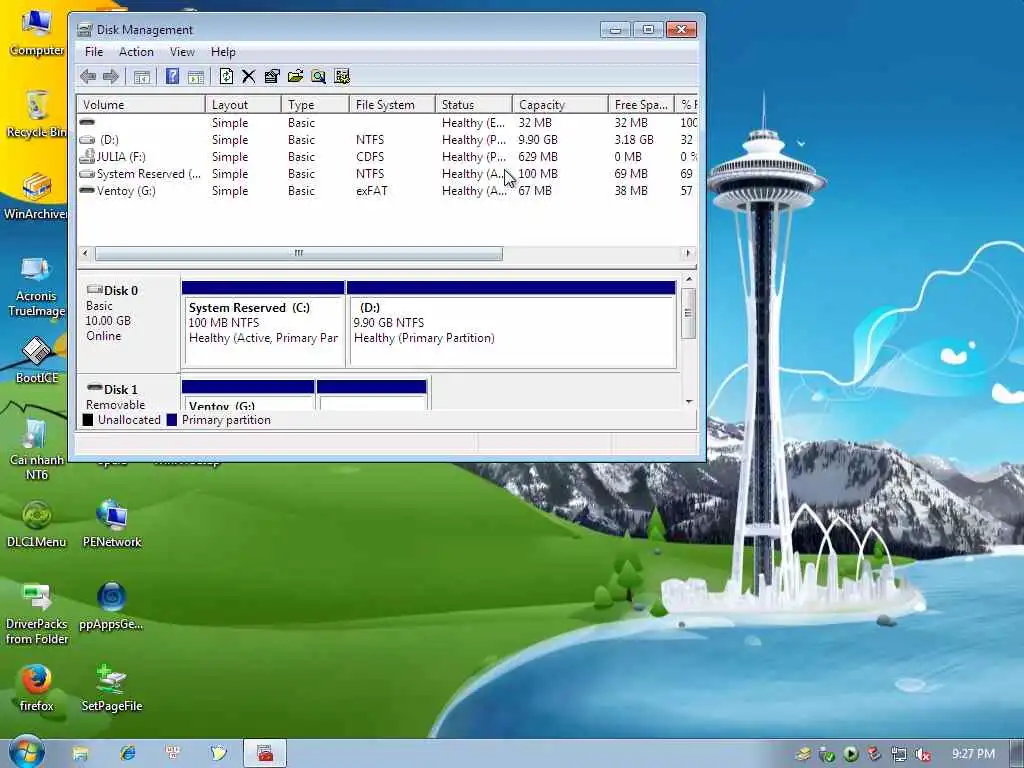Open the blue Help question mark icon

click(172, 76)
